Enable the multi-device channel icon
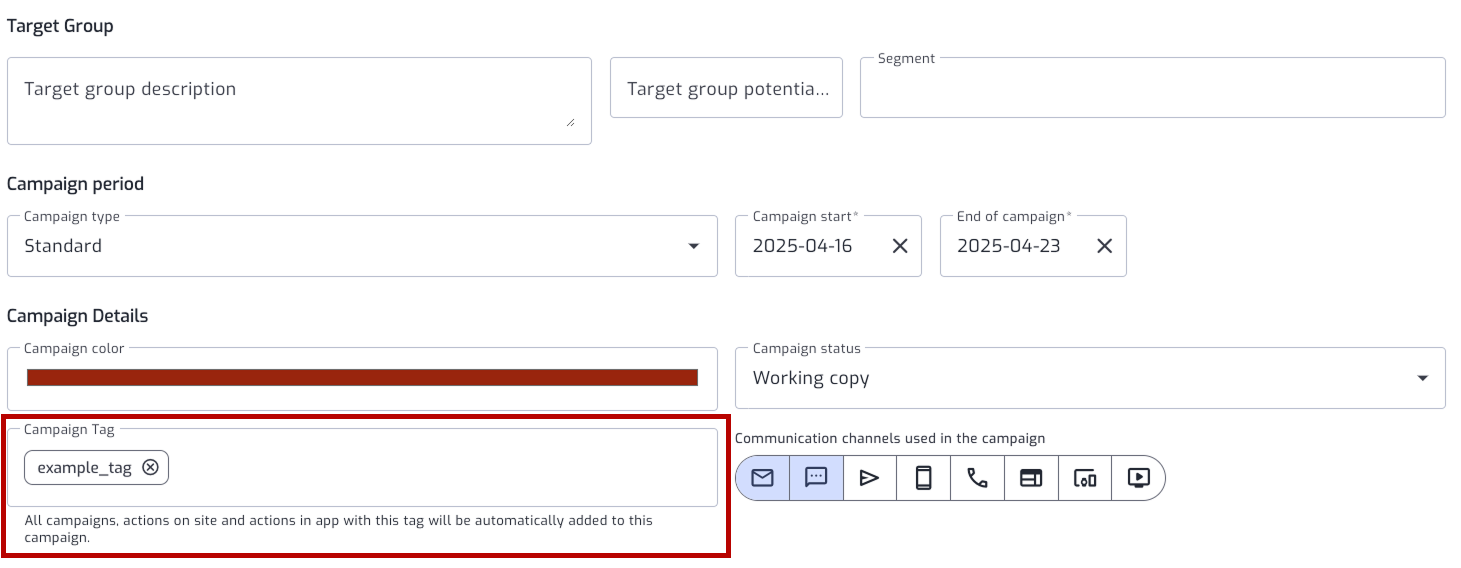Image resolution: width=1461 pixels, height=568 pixels. click(1085, 478)
